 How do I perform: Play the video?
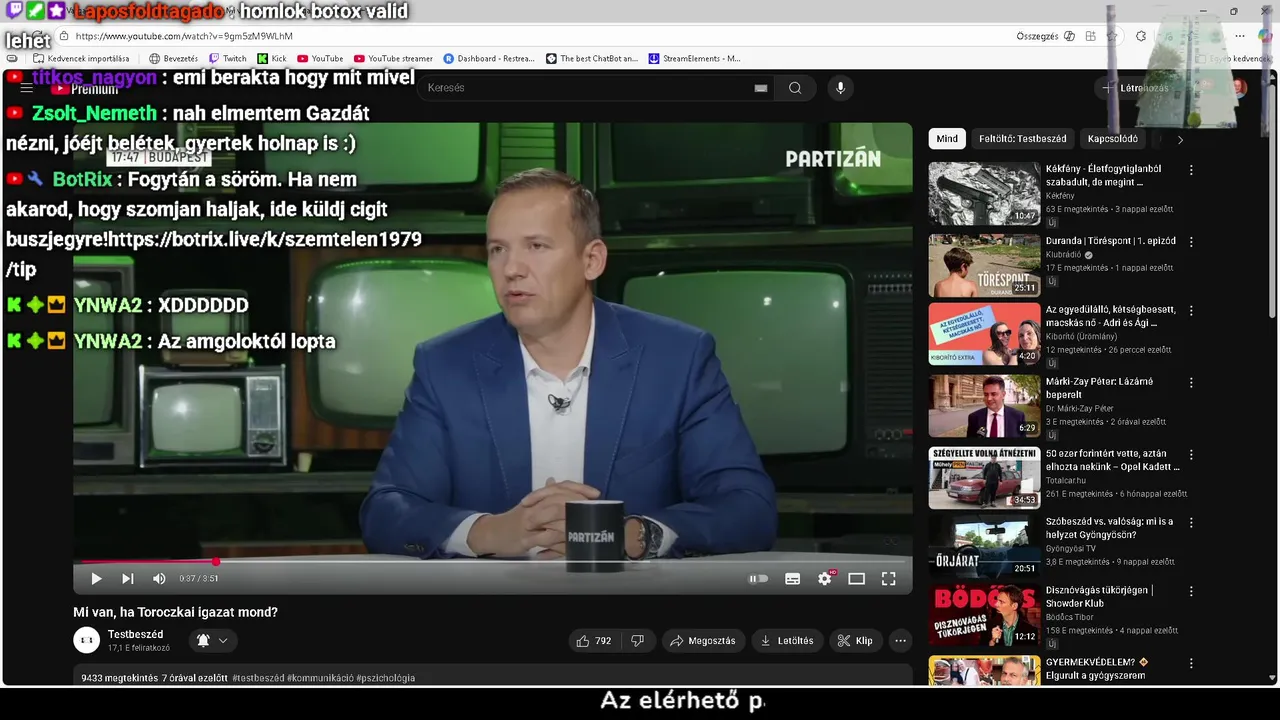click(x=96, y=578)
